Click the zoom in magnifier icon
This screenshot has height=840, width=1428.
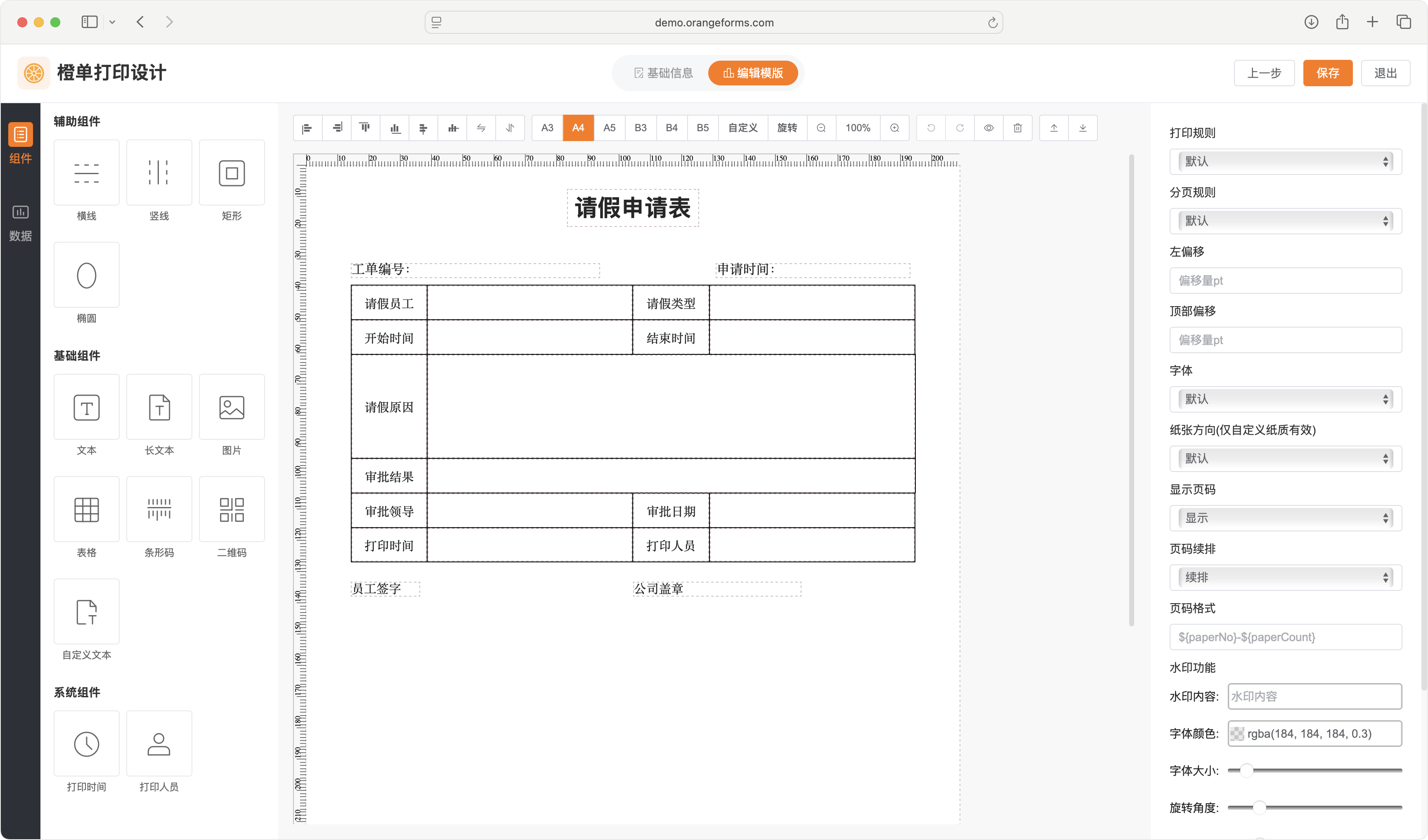click(x=894, y=128)
